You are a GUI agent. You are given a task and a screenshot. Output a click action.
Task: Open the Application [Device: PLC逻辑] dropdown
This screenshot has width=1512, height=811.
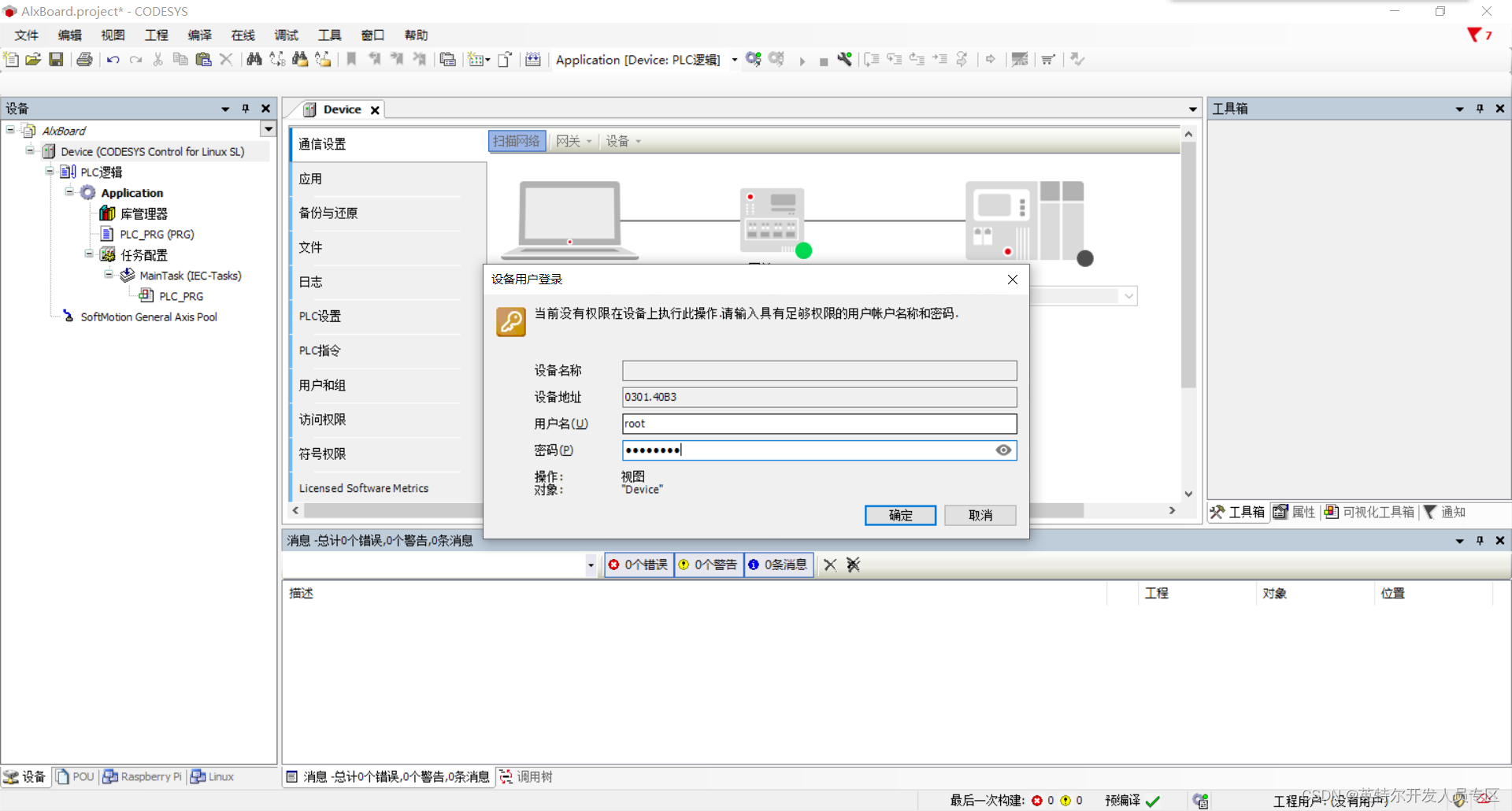tap(735, 60)
